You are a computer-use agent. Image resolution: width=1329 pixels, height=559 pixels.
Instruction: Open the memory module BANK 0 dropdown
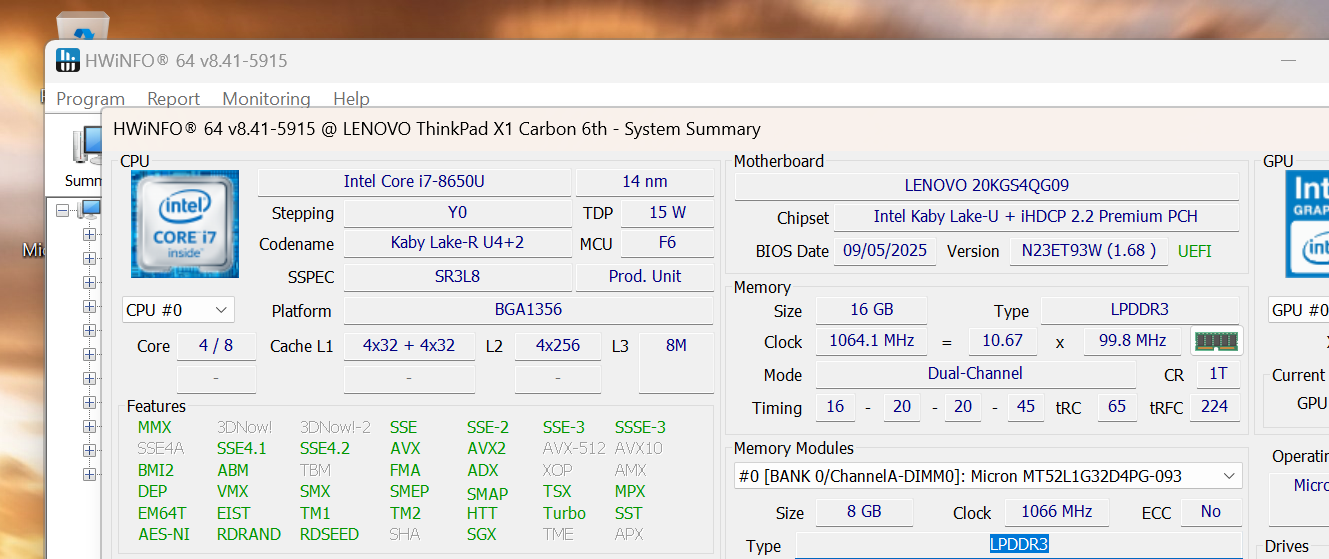click(x=988, y=476)
